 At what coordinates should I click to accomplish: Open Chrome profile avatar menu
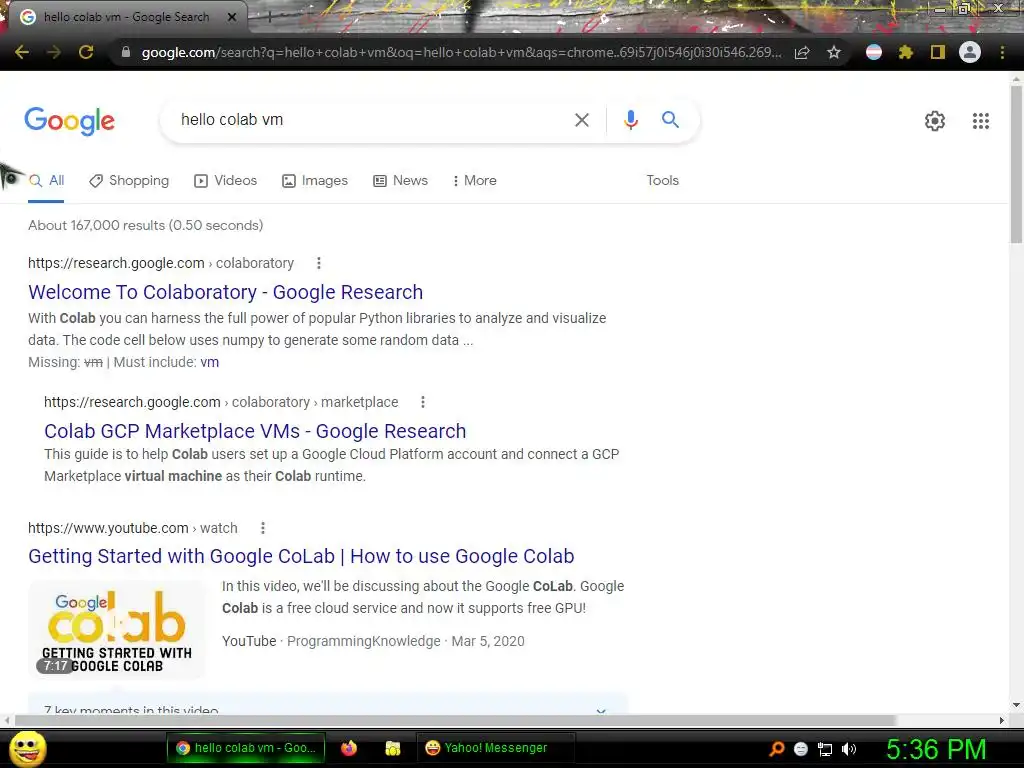click(x=969, y=52)
